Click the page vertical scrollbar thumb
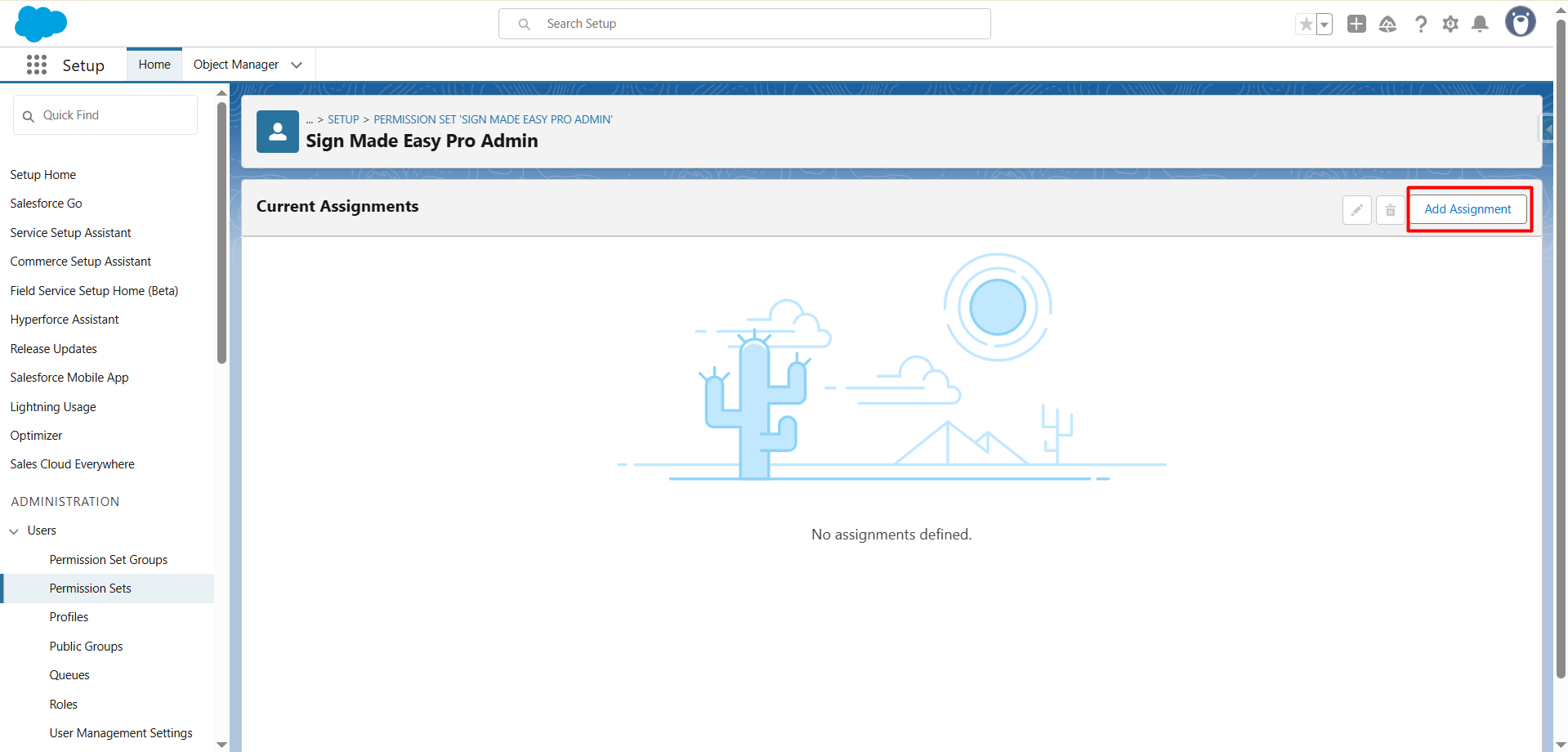The height and width of the screenshot is (752, 1568). click(1561, 349)
